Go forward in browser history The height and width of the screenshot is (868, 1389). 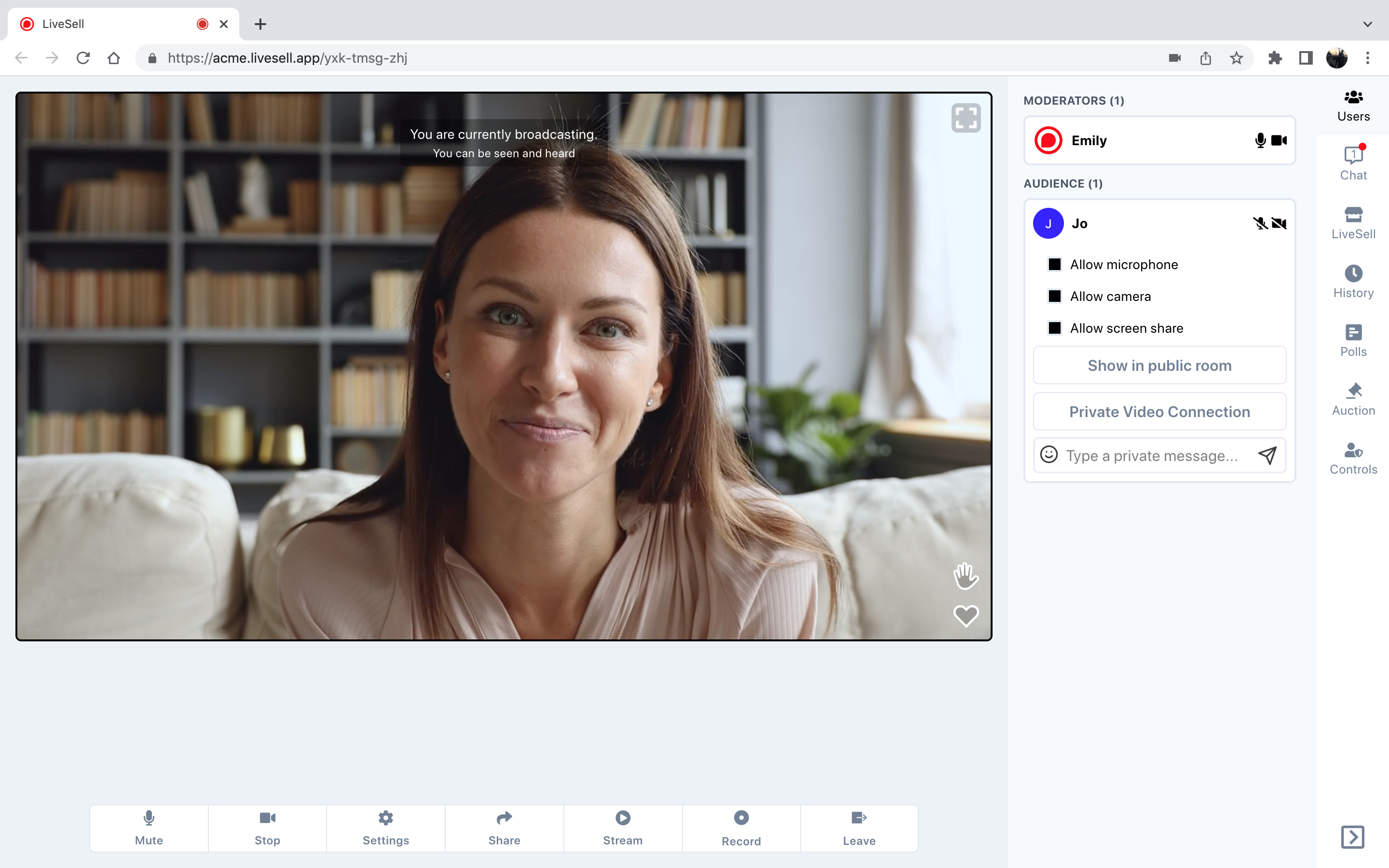tap(52, 58)
